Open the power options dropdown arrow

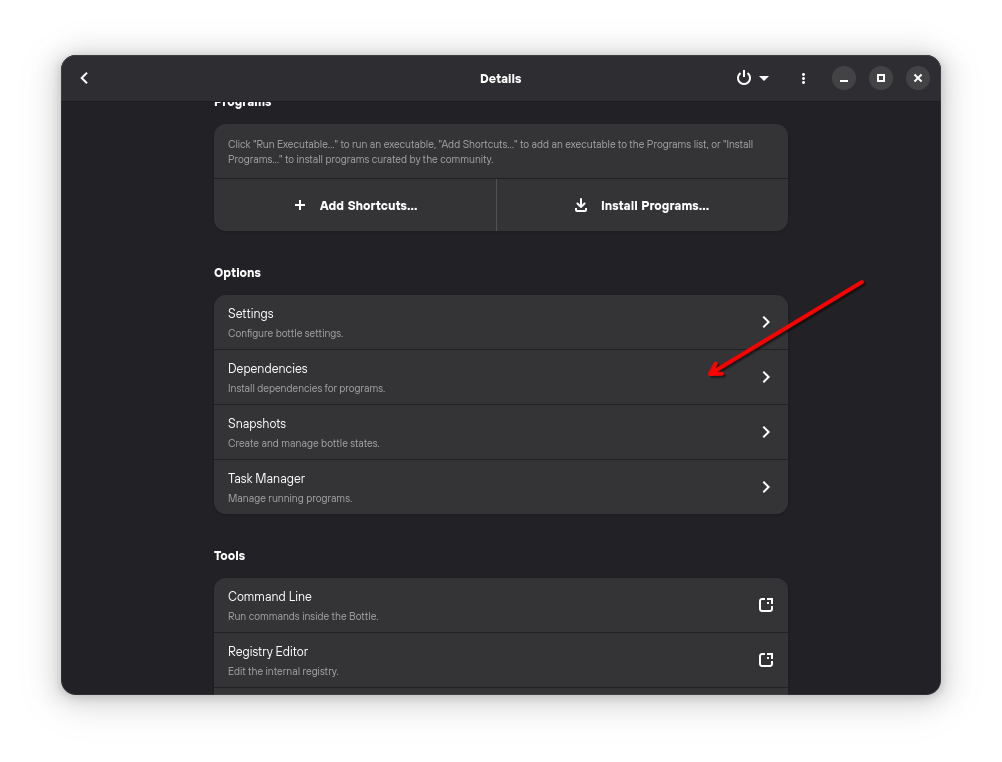[x=764, y=78]
